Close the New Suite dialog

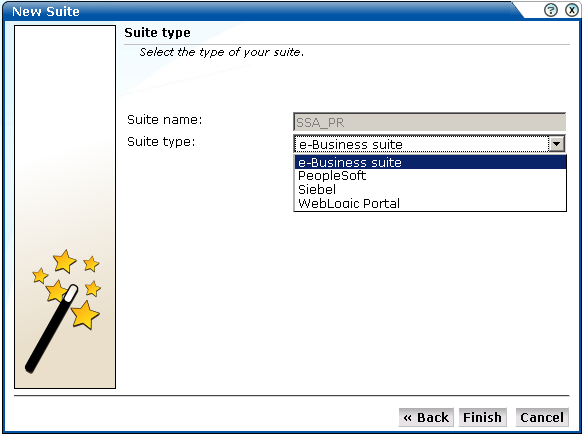[572, 10]
